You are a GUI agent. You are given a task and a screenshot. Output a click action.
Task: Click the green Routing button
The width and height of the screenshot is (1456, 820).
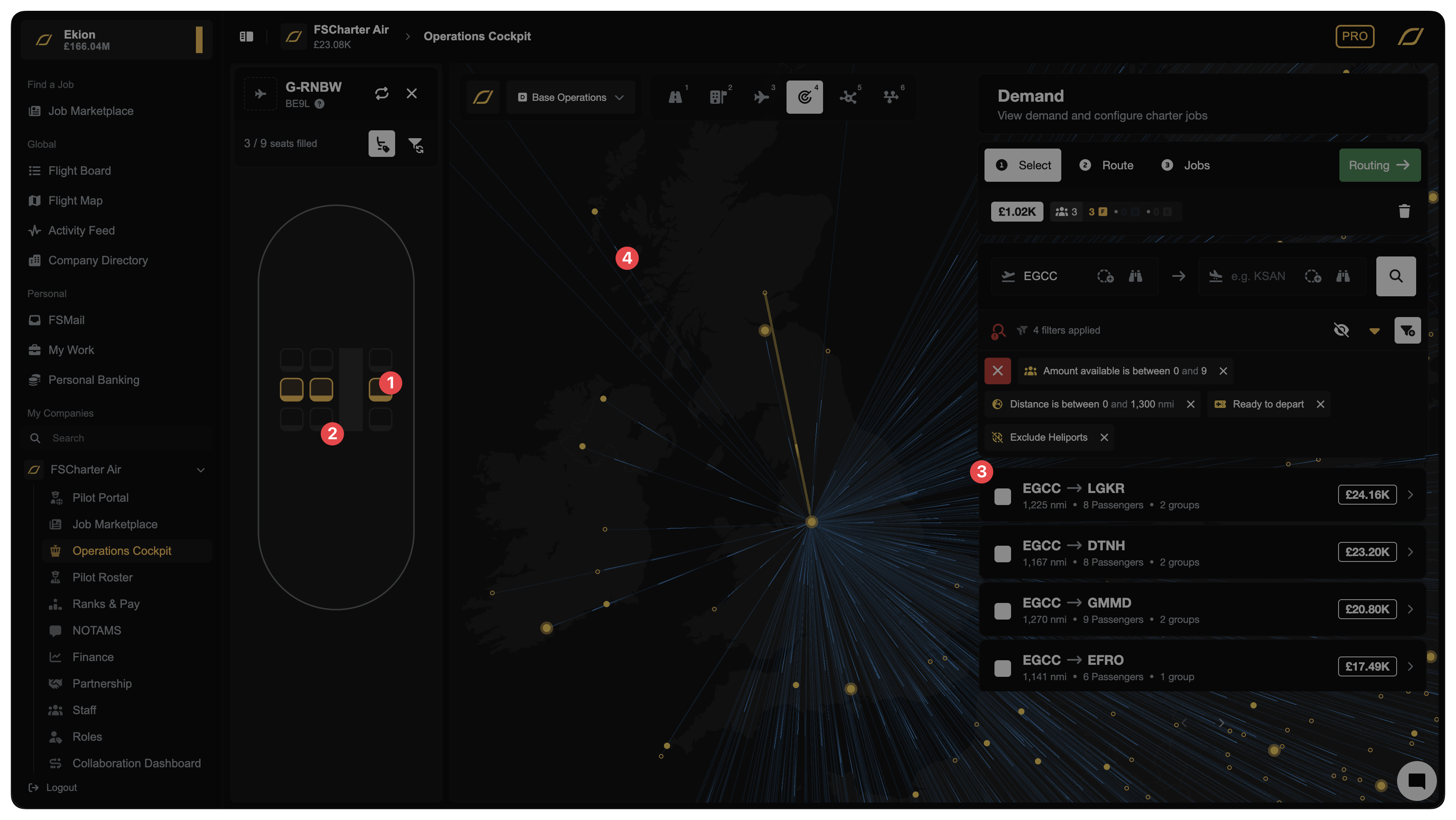[x=1379, y=165]
